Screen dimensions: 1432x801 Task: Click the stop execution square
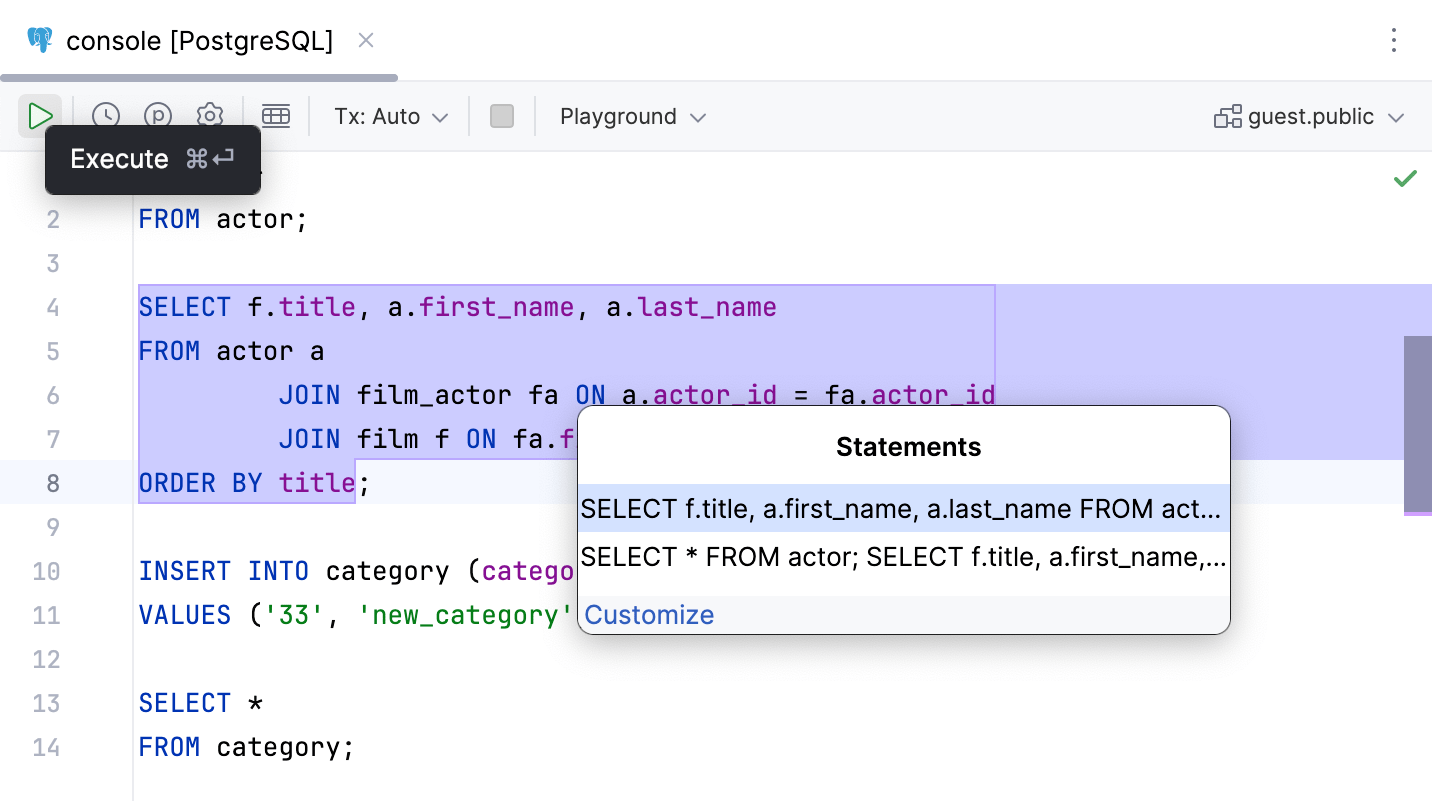pyautogui.click(x=501, y=115)
